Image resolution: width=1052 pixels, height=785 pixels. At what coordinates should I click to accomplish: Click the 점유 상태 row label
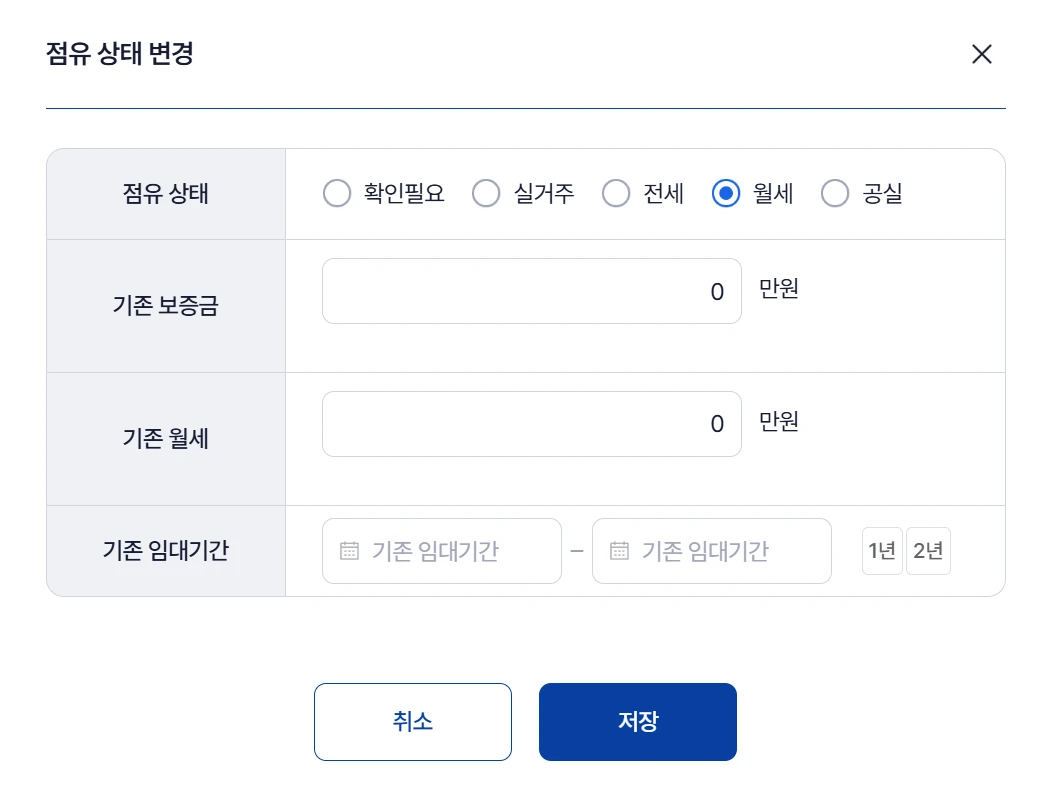coord(166,194)
